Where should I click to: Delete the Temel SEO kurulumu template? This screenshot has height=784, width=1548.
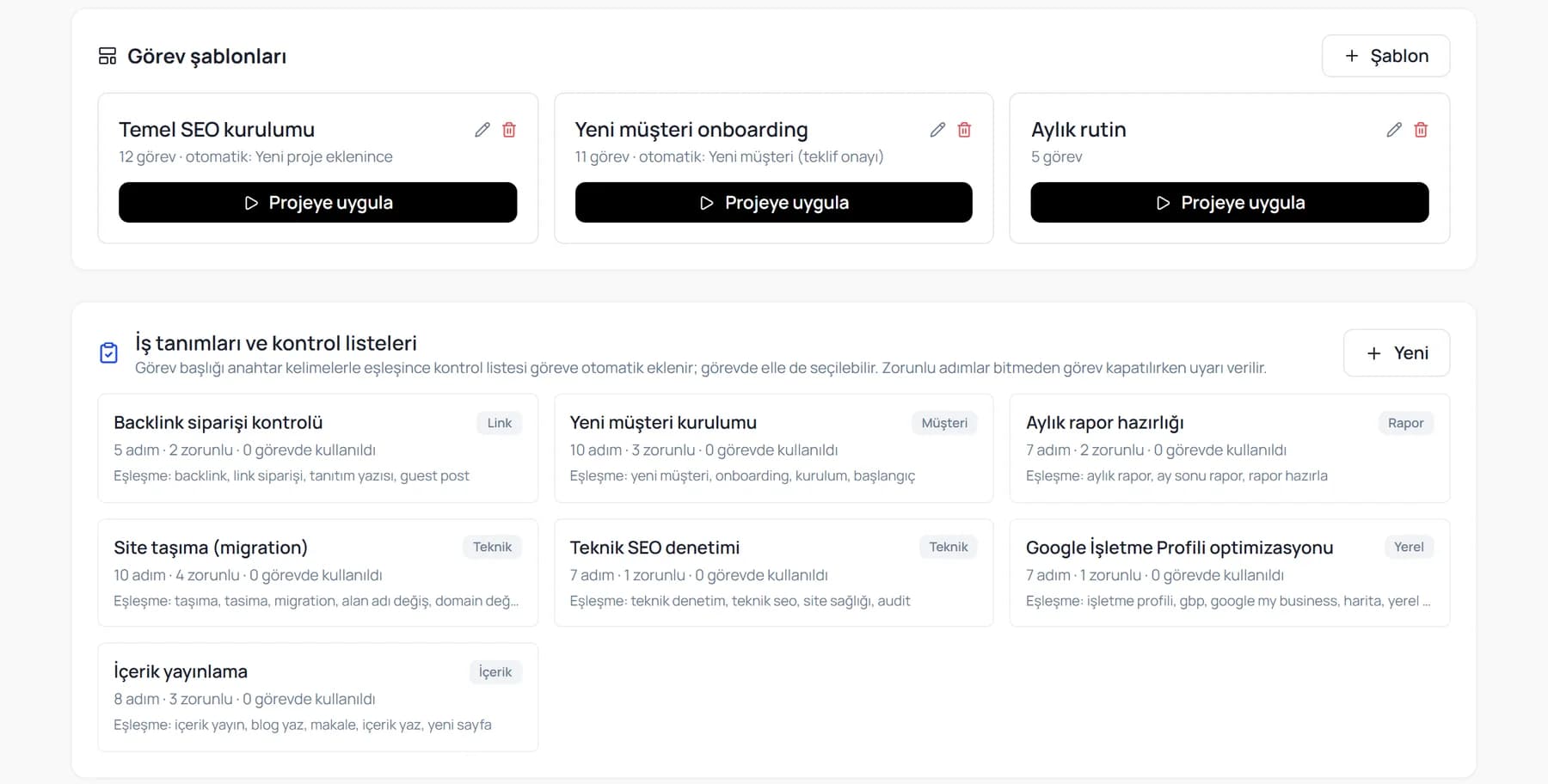[x=509, y=130]
